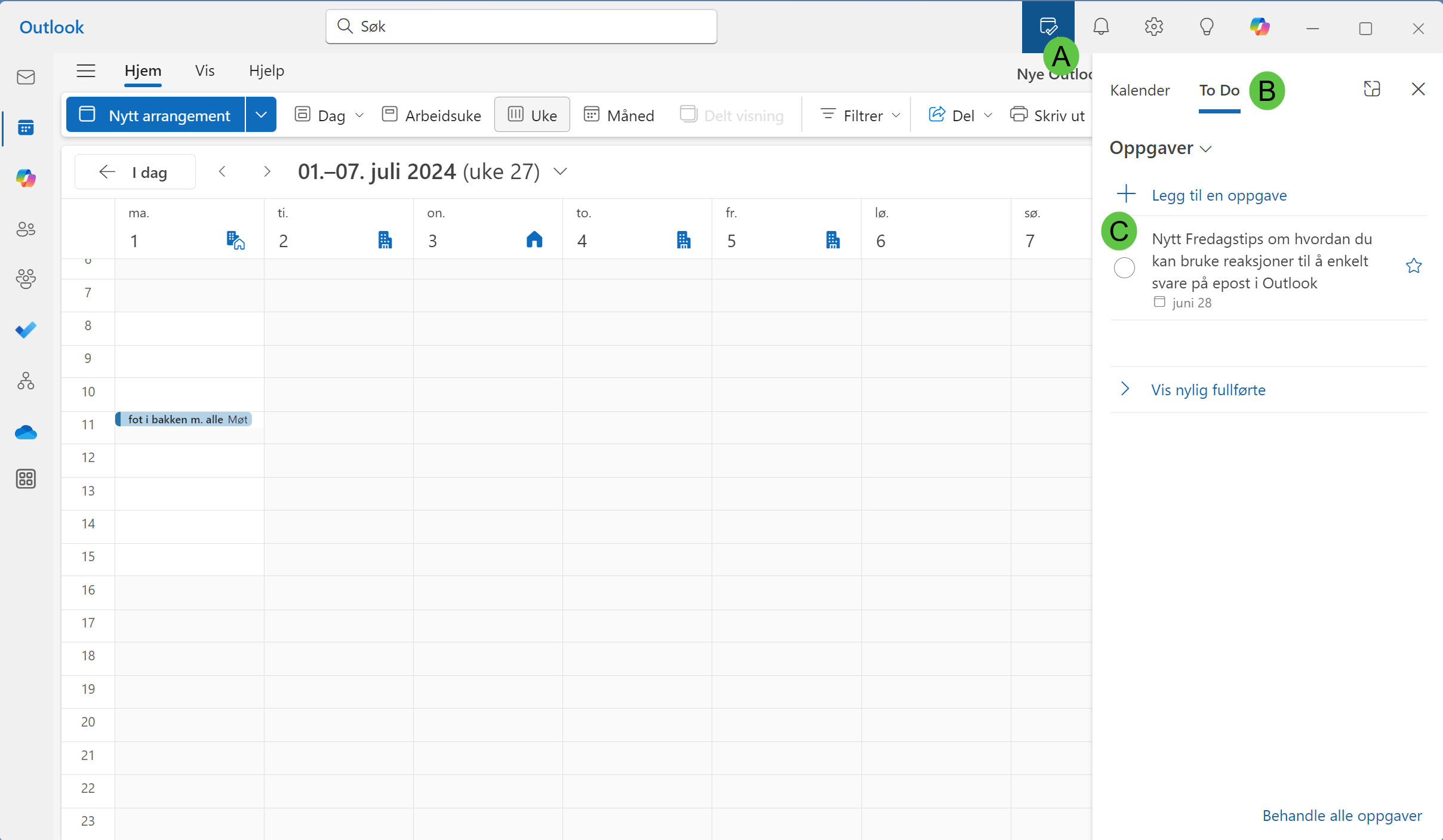
Task: Switch to the Kalender pane tab
Action: (x=1140, y=90)
